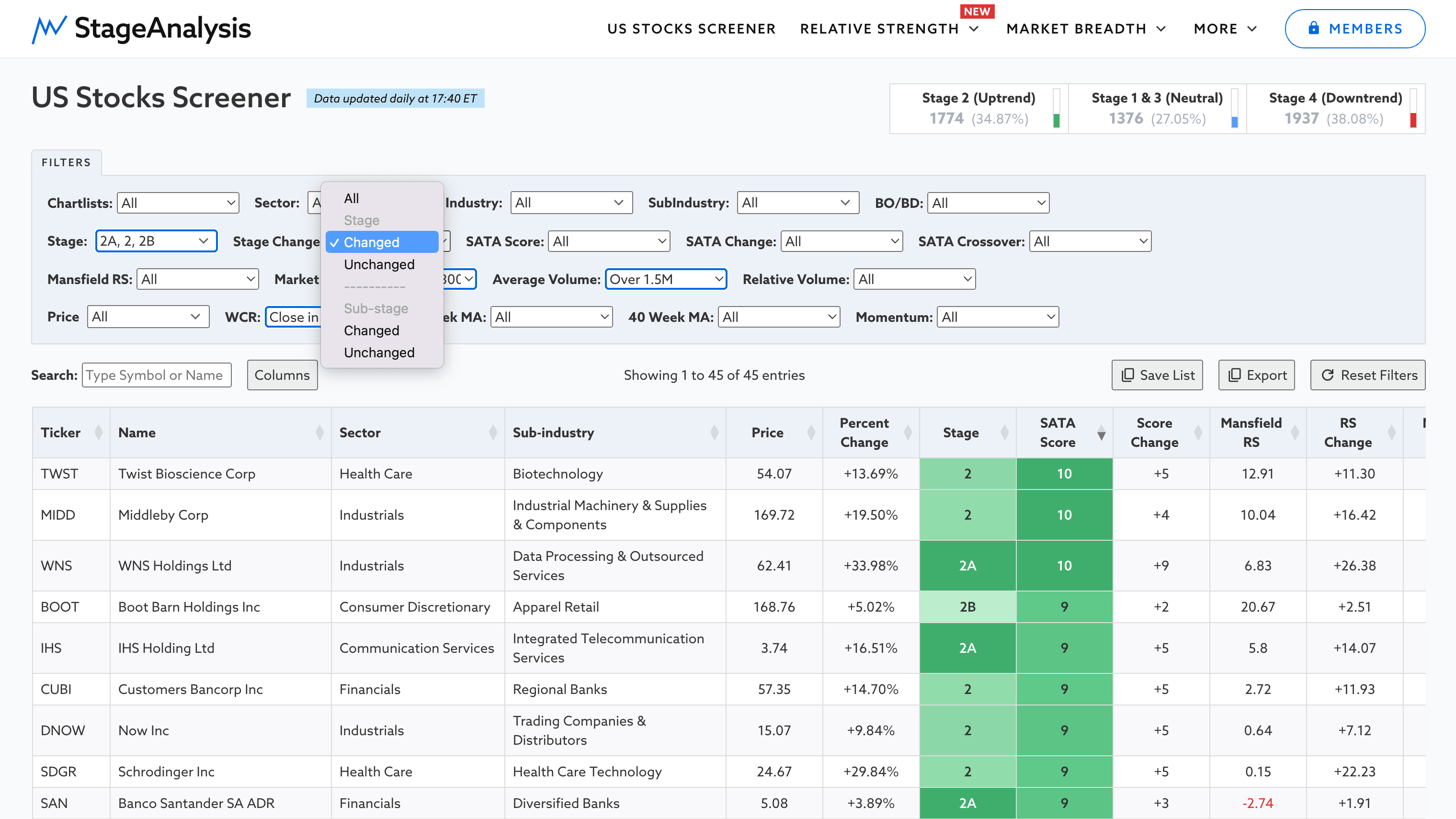The height and width of the screenshot is (819, 1456).
Task: Open the Average Volume dropdown
Action: 666,279
